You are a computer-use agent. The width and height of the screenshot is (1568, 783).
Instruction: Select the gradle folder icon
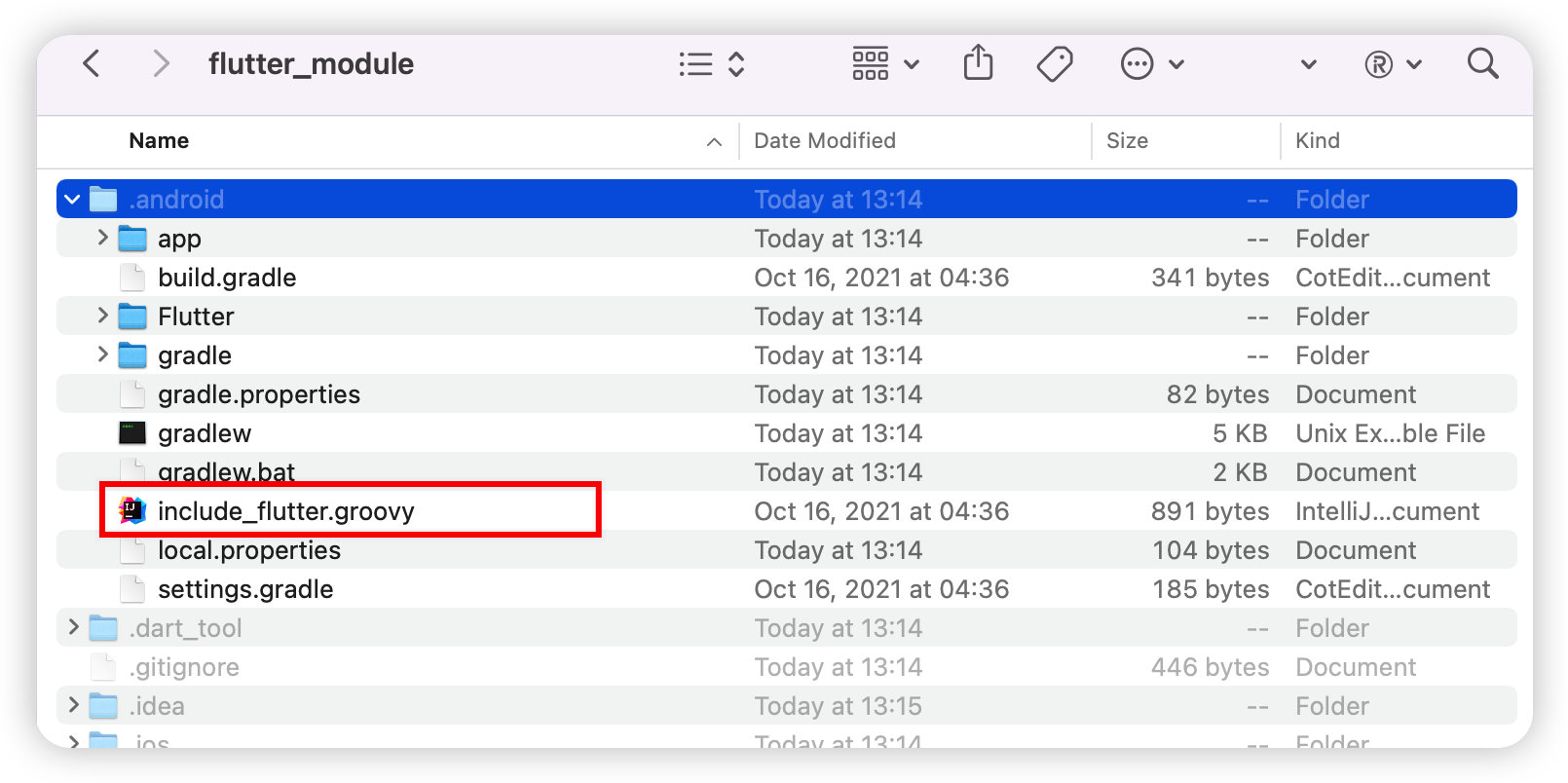132,355
